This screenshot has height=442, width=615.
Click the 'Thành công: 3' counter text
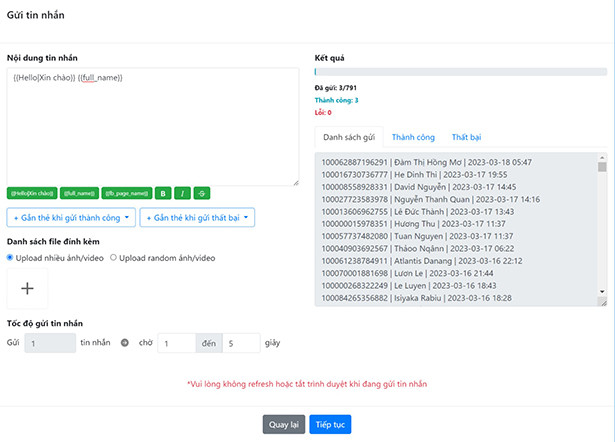pyautogui.click(x=337, y=100)
